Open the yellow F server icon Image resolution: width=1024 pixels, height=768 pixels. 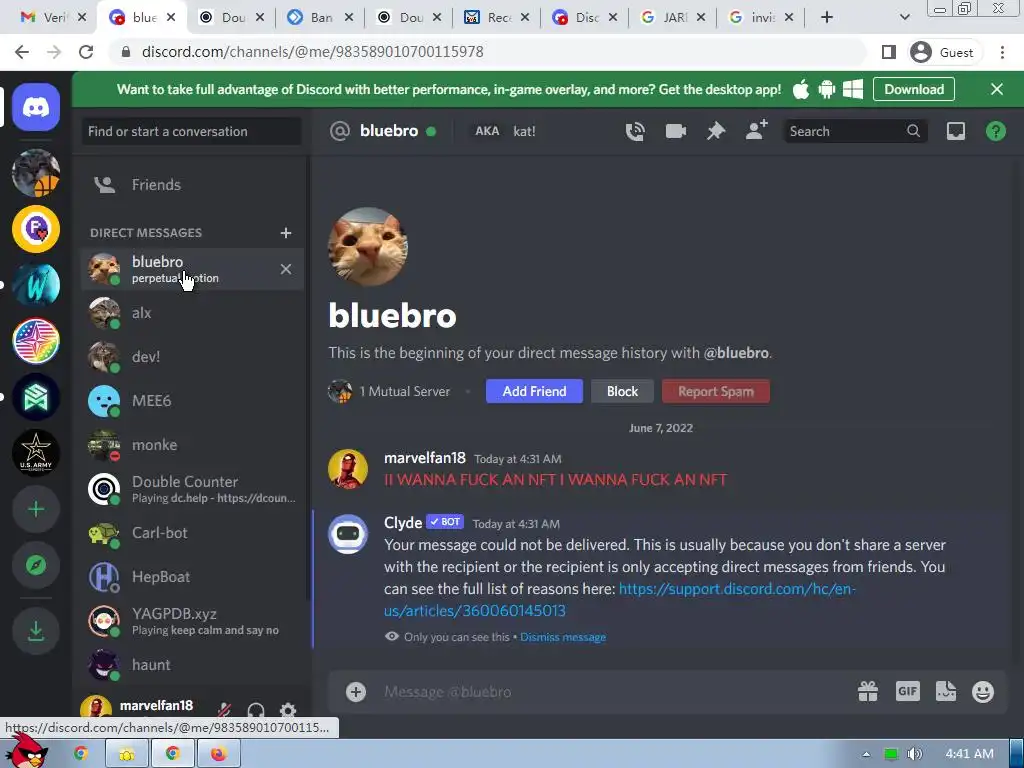point(36,229)
